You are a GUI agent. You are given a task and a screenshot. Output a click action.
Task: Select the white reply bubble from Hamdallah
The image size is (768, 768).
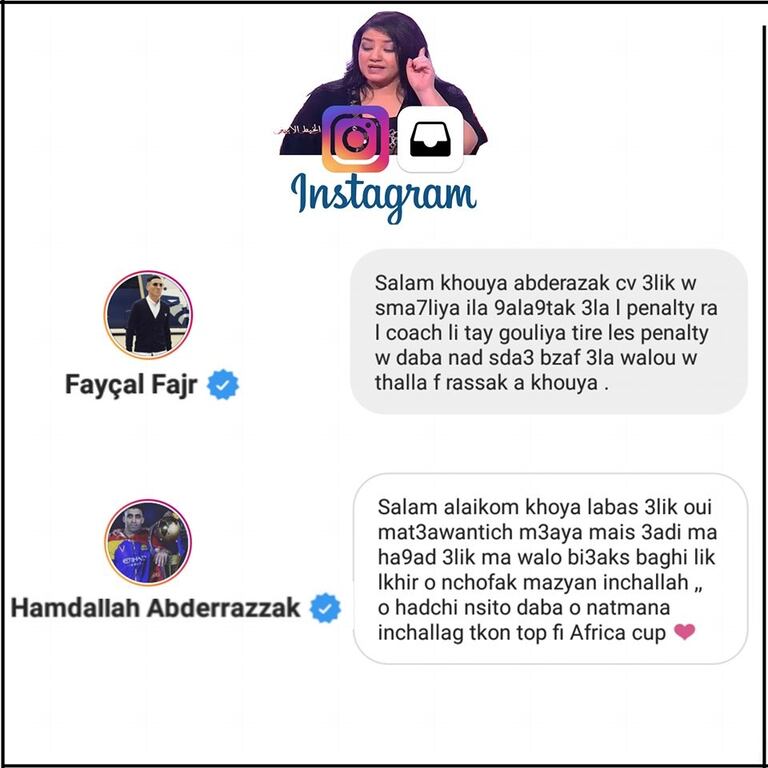tap(551, 569)
